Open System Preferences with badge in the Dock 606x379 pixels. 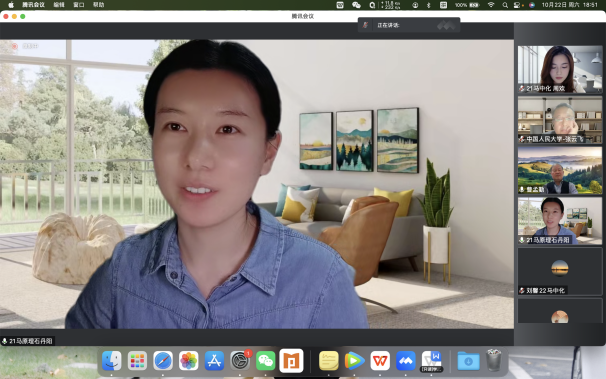[240, 361]
